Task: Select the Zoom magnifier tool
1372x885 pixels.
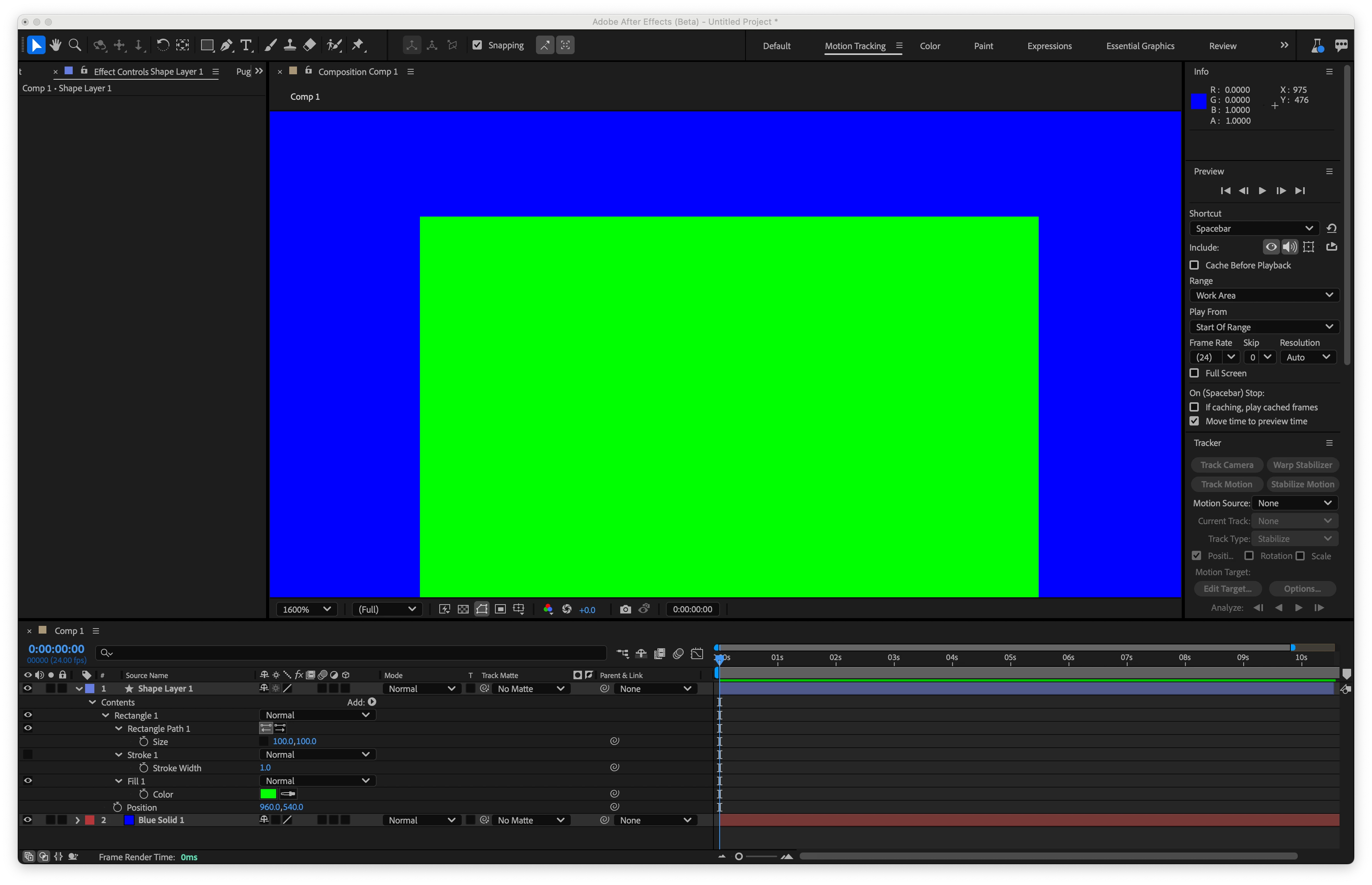Action: (x=75, y=45)
